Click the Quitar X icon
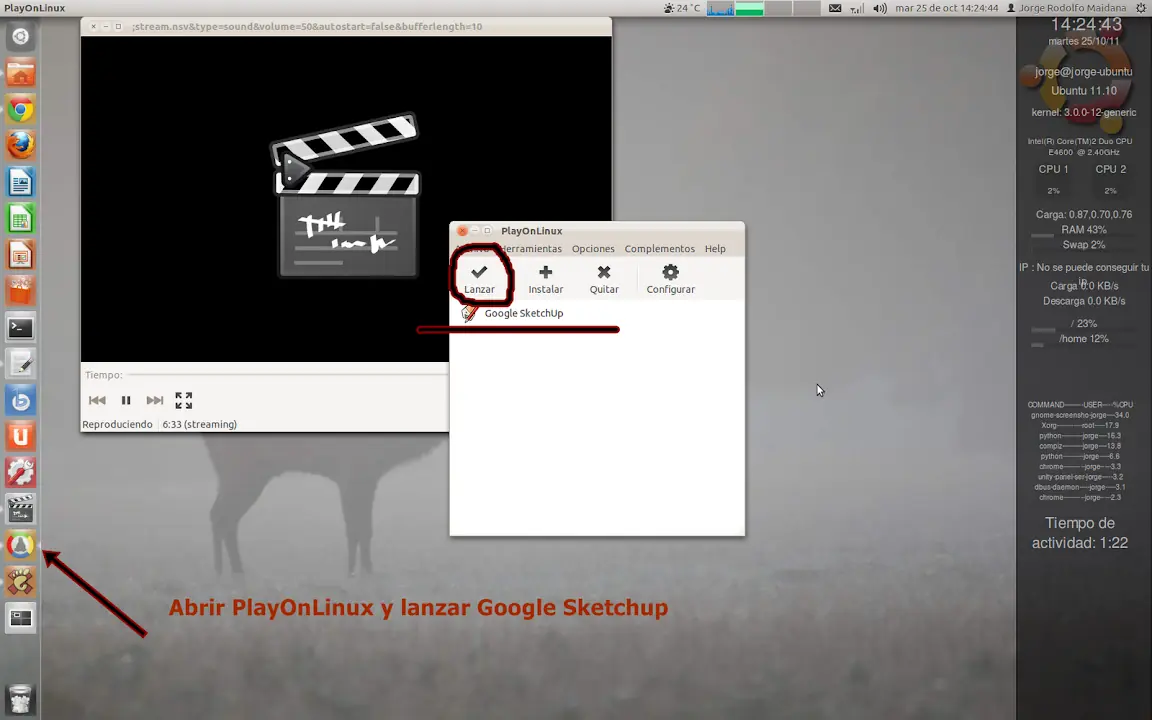The height and width of the screenshot is (720, 1152). (x=604, y=273)
